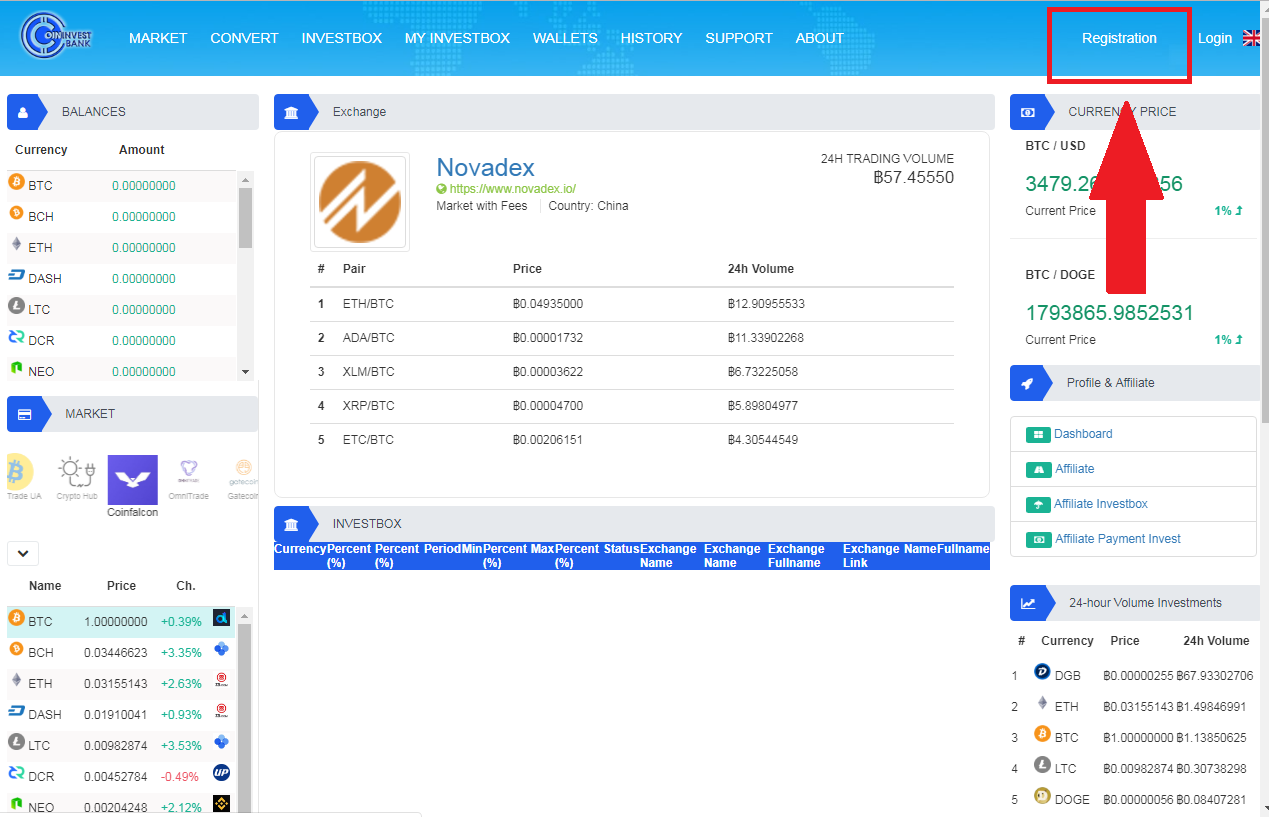Click the DOGE icon in 24-hour Volume Investments
1269x817 pixels.
coord(1042,797)
